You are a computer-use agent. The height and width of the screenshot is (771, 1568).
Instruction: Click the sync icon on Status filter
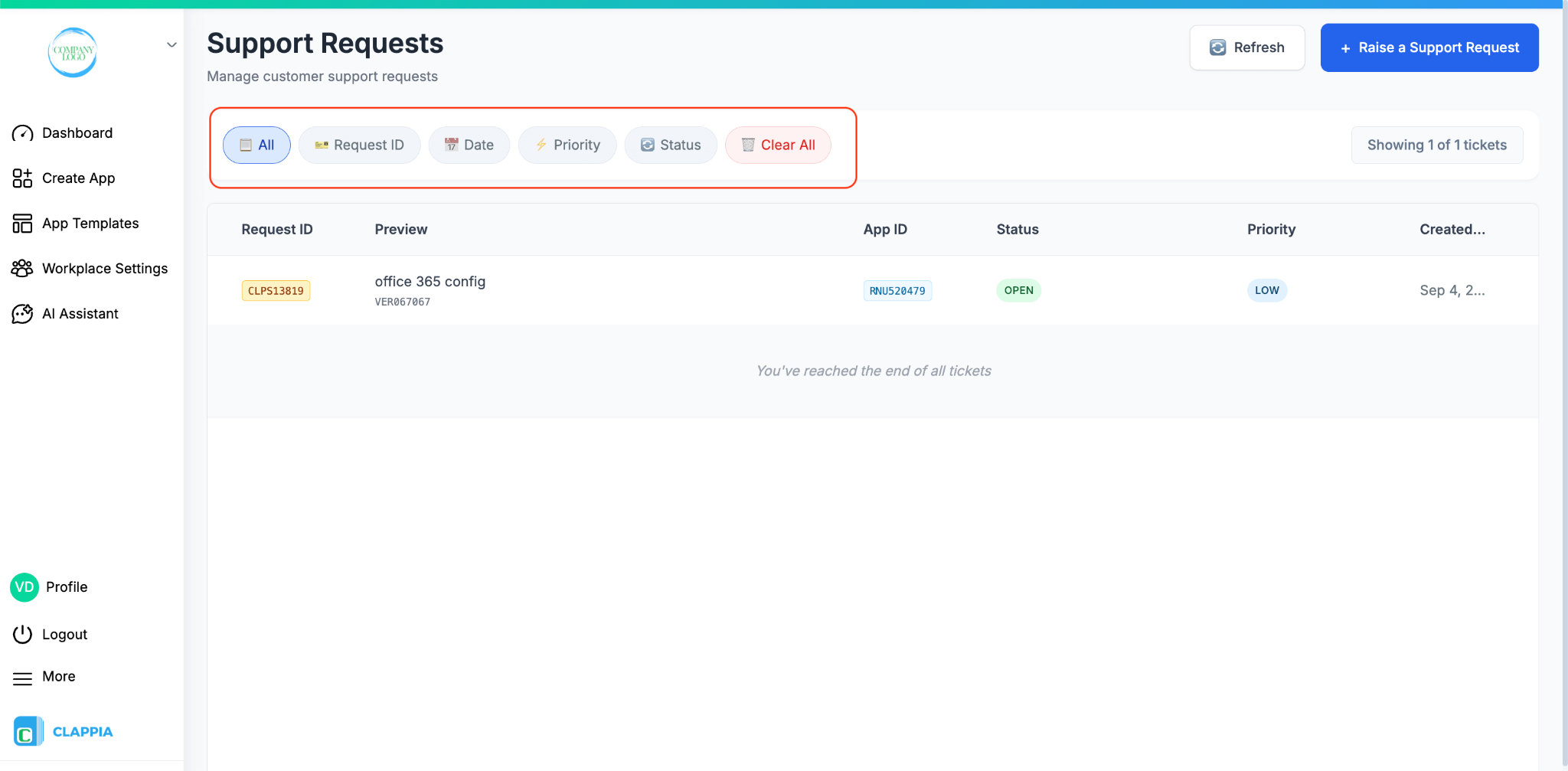point(648,145)
